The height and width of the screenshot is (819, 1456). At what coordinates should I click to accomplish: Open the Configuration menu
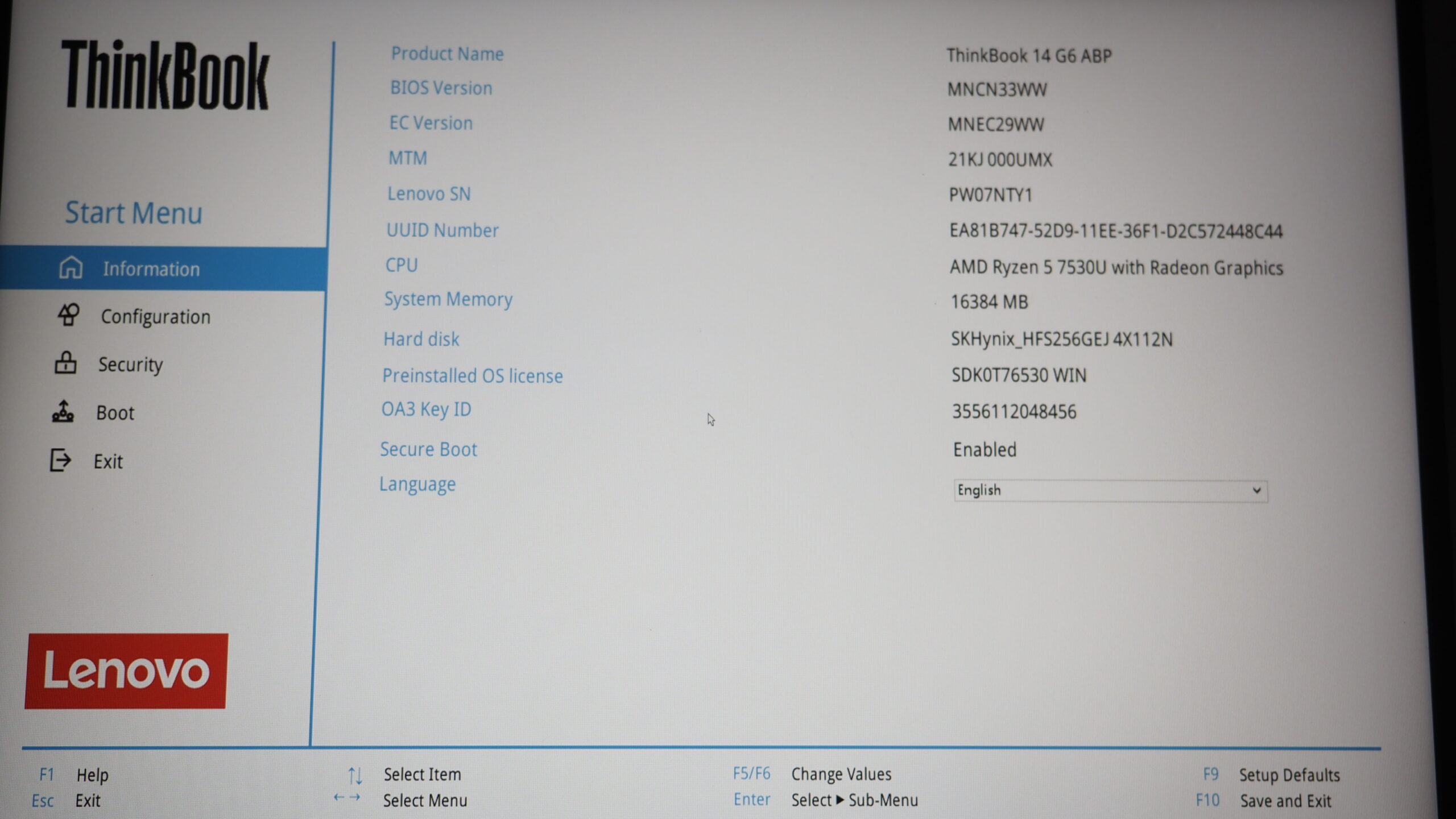click(155, 317)
